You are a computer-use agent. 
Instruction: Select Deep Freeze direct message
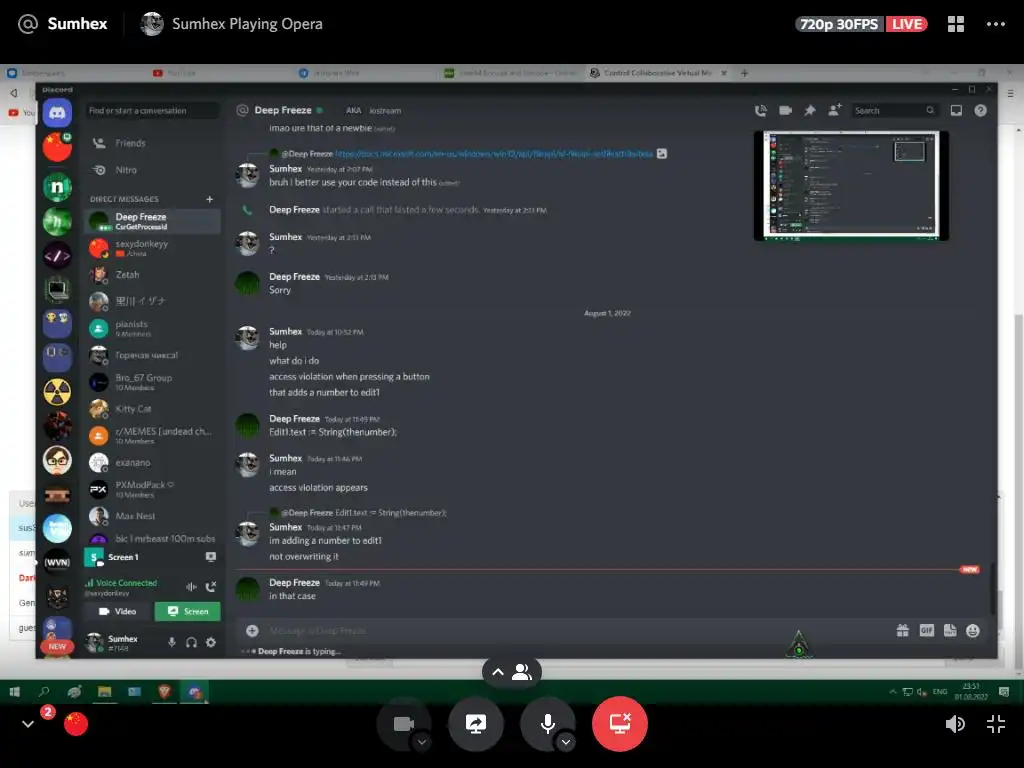[x=153, y=221]
